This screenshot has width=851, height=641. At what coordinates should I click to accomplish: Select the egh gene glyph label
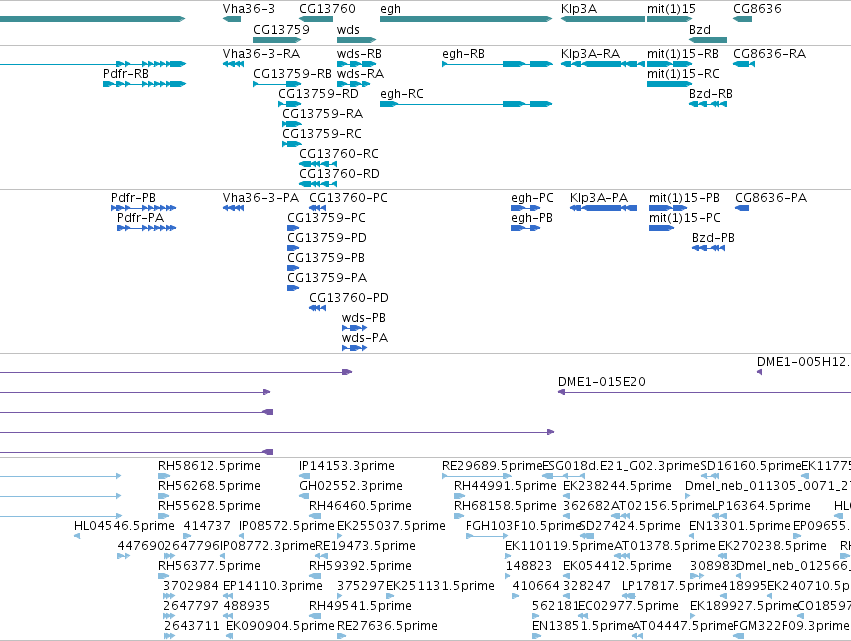point(390,9)
